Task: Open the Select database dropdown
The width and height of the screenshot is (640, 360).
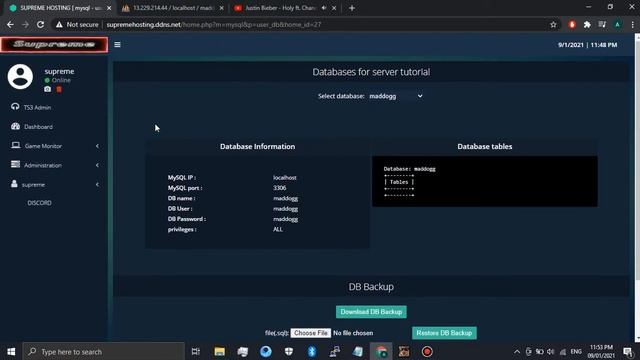Action: tap(396, 96)
